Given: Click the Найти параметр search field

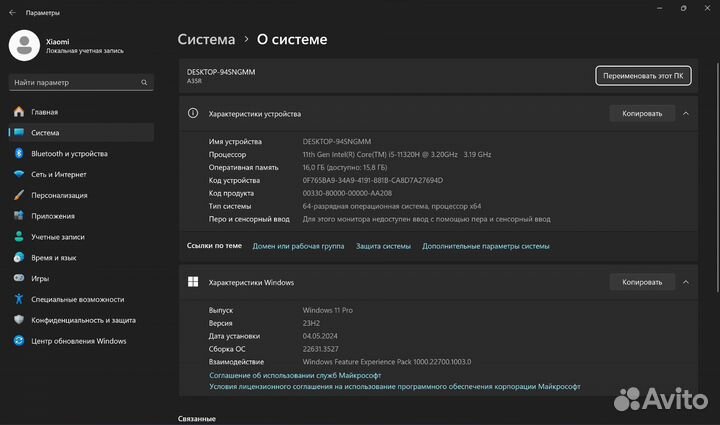Looking at the screenshot, I should 81,82.
